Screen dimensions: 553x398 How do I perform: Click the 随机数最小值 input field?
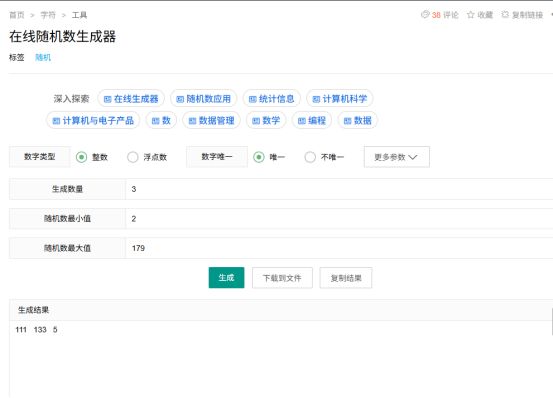[339, 219]
